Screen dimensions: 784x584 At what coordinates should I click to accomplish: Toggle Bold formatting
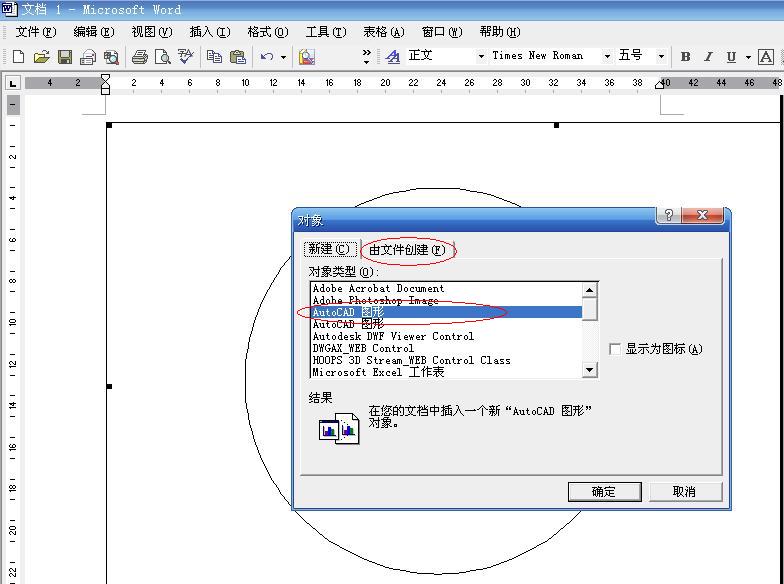tap(686, 56)
